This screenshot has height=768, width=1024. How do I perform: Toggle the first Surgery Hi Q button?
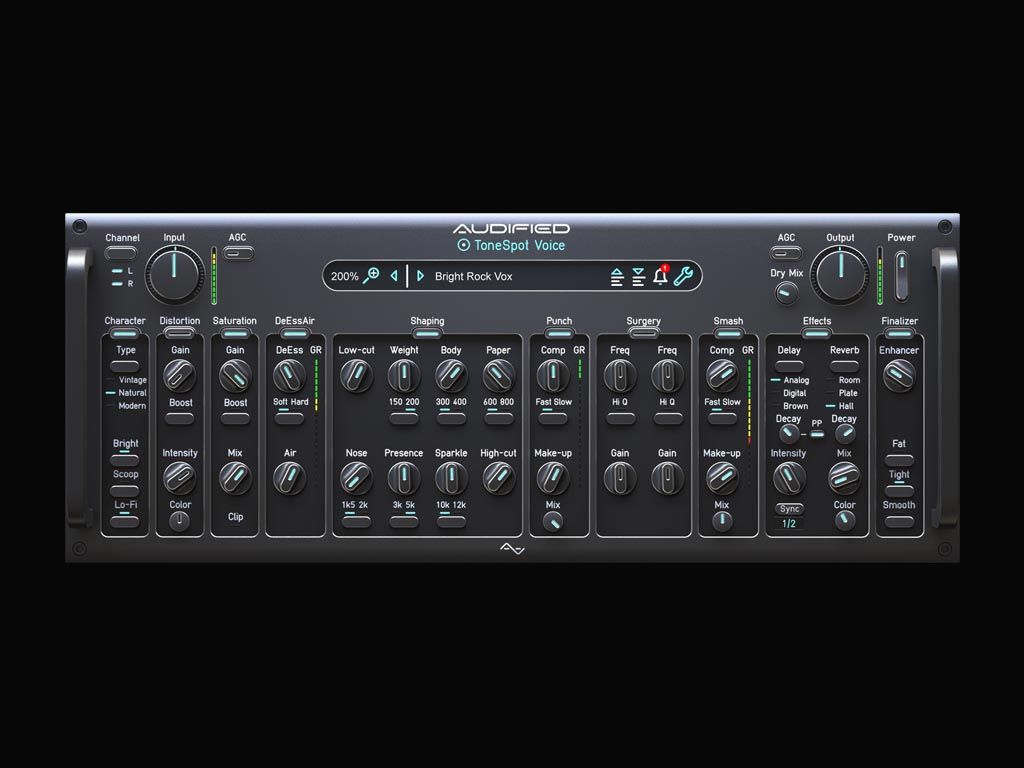[x=620, y=419]
